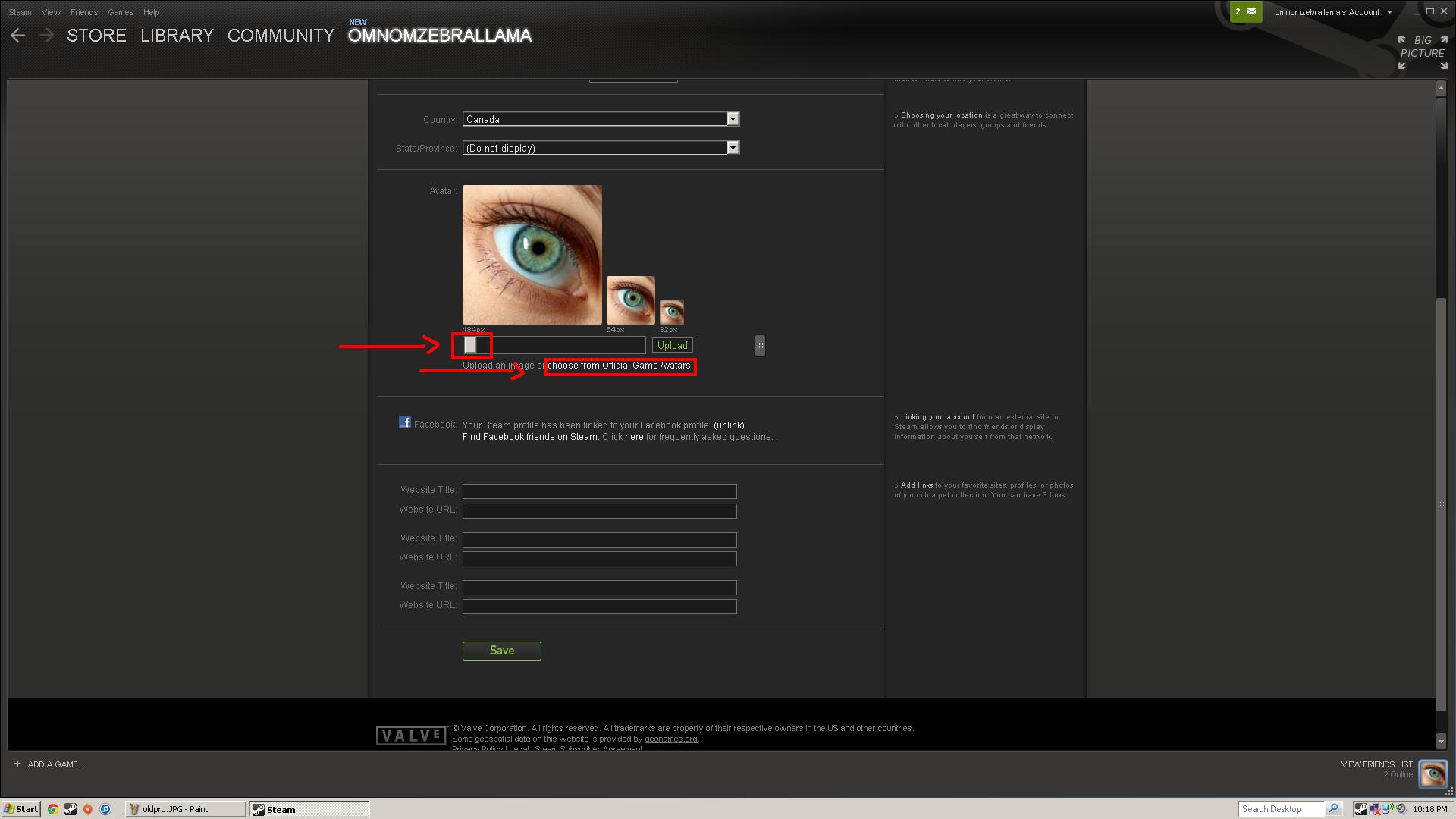Click the plus icon beside Add a Game
1456x819 pixels.
pos(17,764)
